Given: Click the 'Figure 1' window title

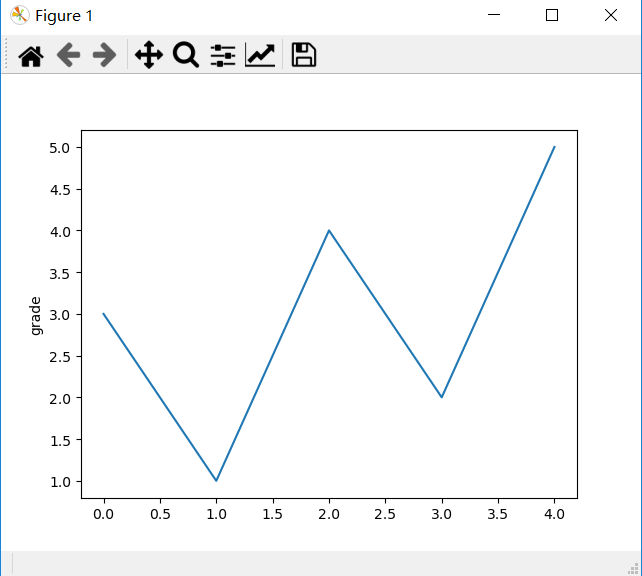Looking at the screenshot, I should [x=64, y=16].
